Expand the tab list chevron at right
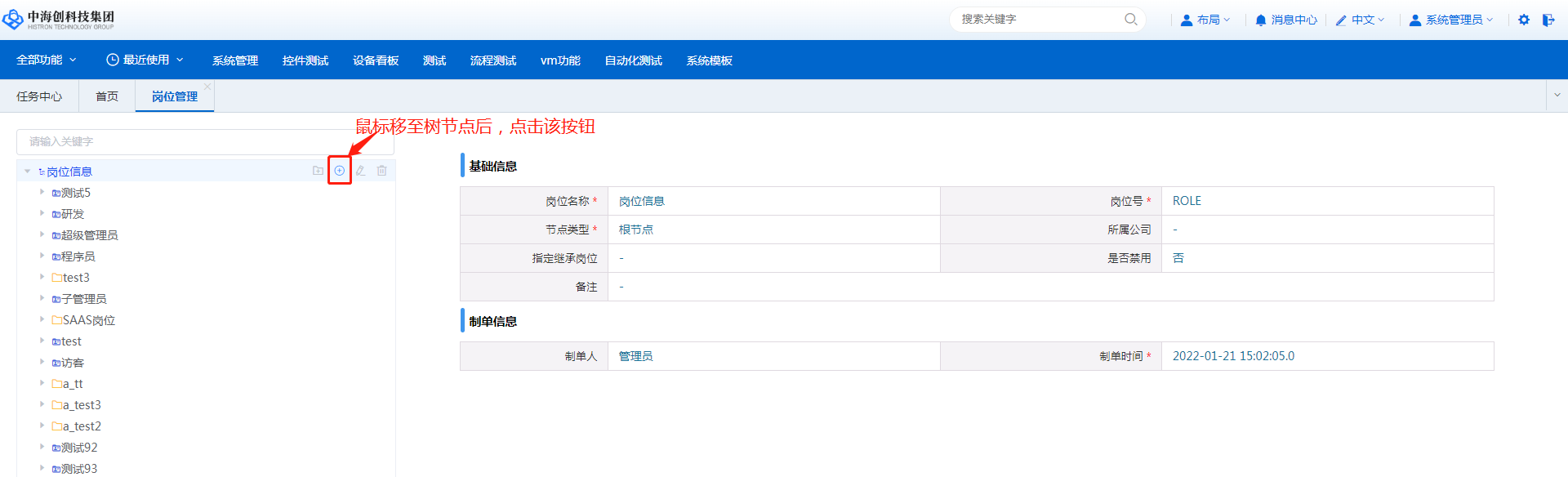1568x477 pixels. 1557,96
